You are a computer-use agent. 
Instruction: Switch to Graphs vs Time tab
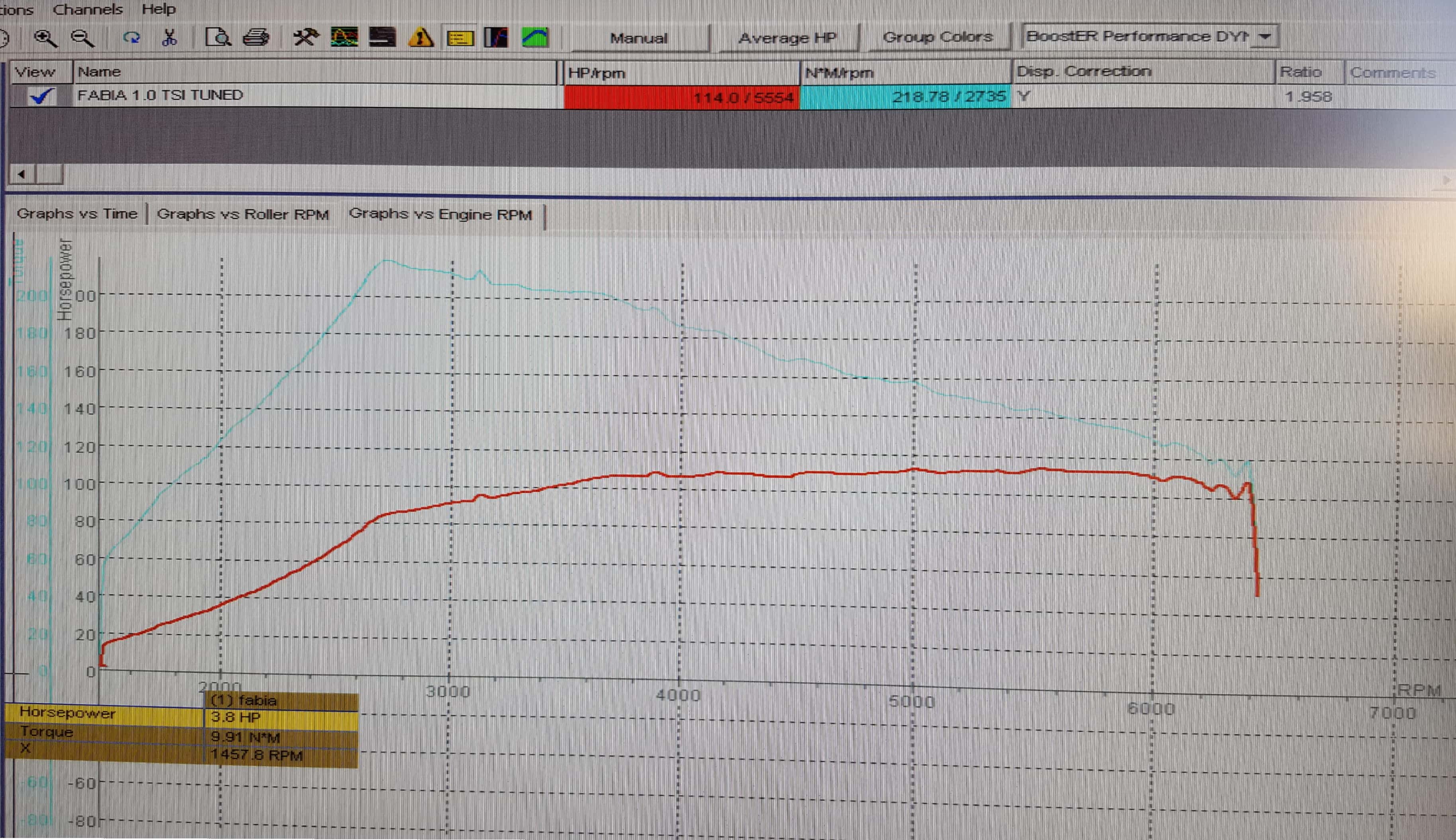tap(77, 214)
